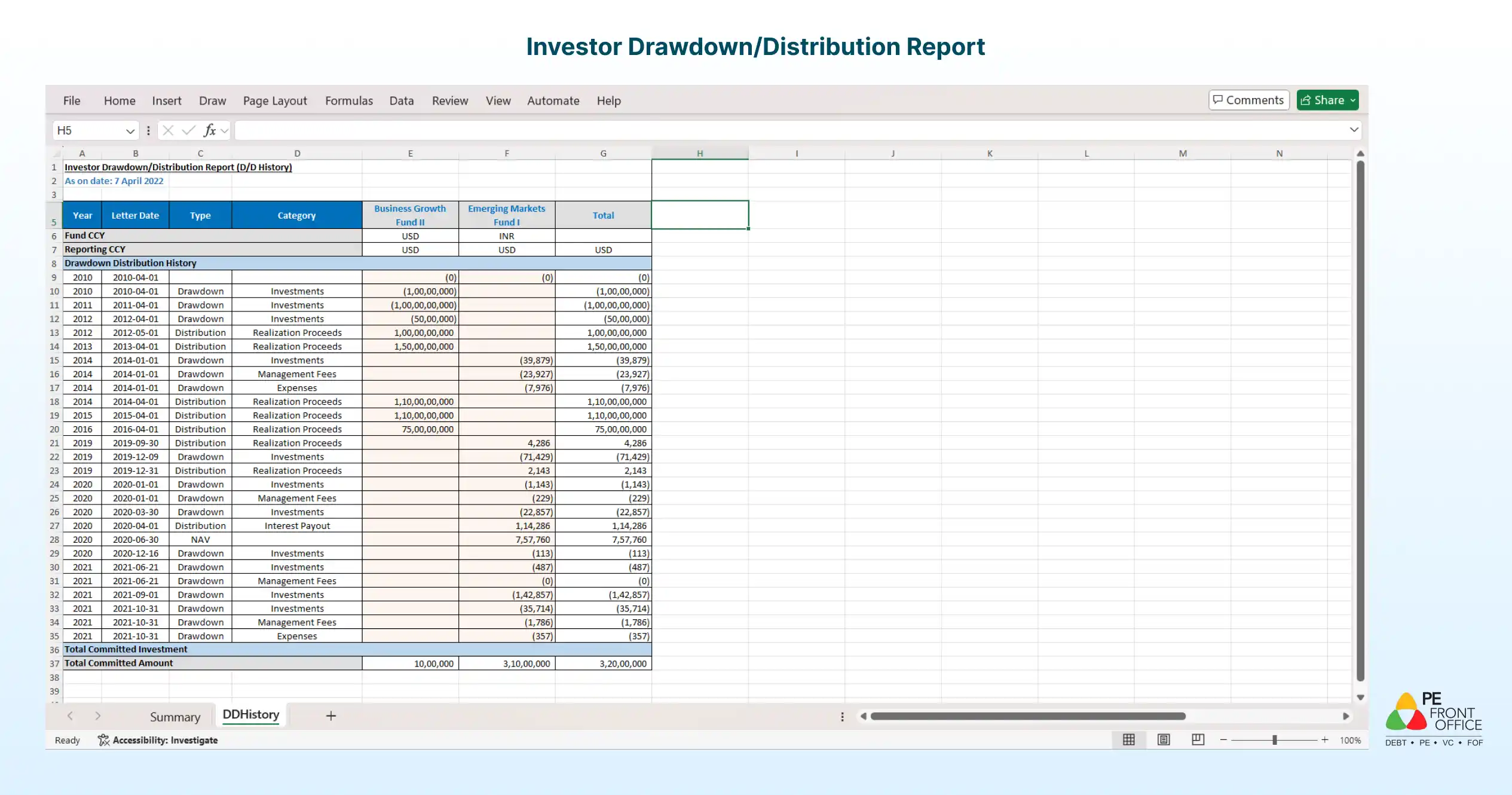Open the Name Box dropdown
The image size is (1512, 795).
coord(131,130)
